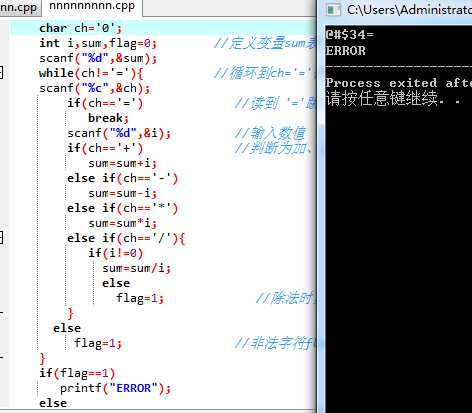The height and width of the screenshot is (413, 472).
Task: Click the line sum=sum-i;
Action: pyautogui.click(x=122, y=193)
